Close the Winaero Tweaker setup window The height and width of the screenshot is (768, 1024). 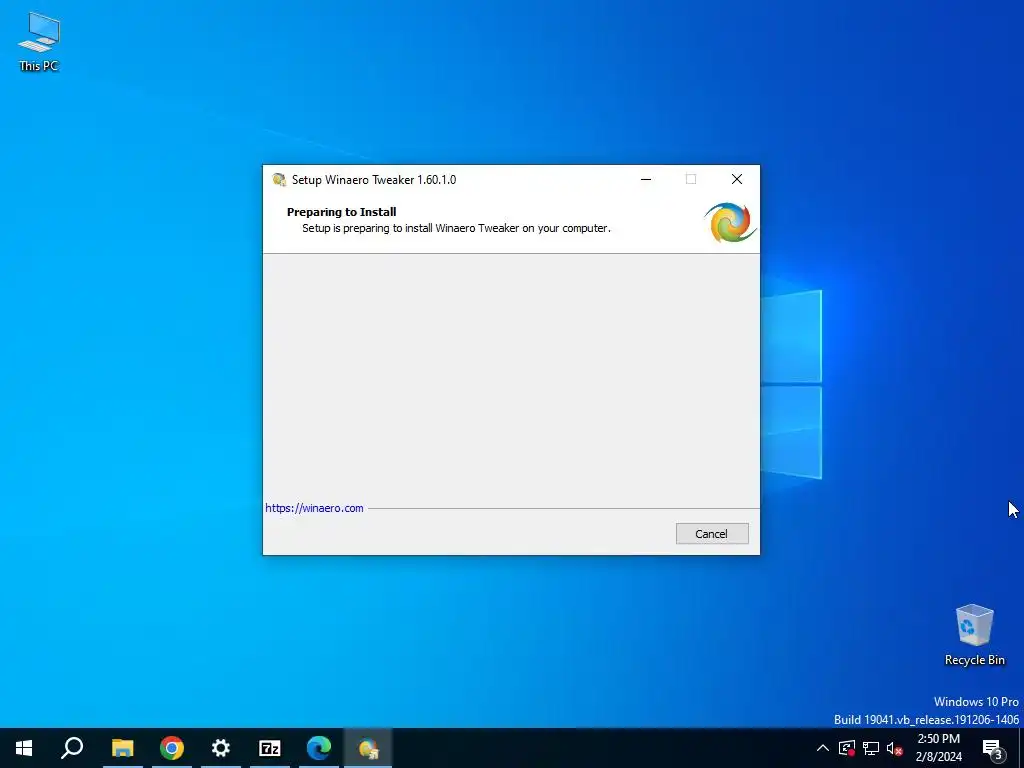[x=737, y=180]
